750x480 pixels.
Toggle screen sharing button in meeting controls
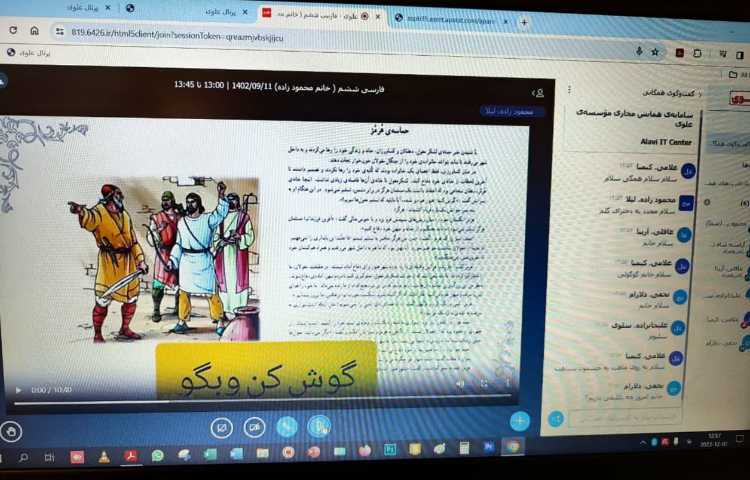(221, 427)
